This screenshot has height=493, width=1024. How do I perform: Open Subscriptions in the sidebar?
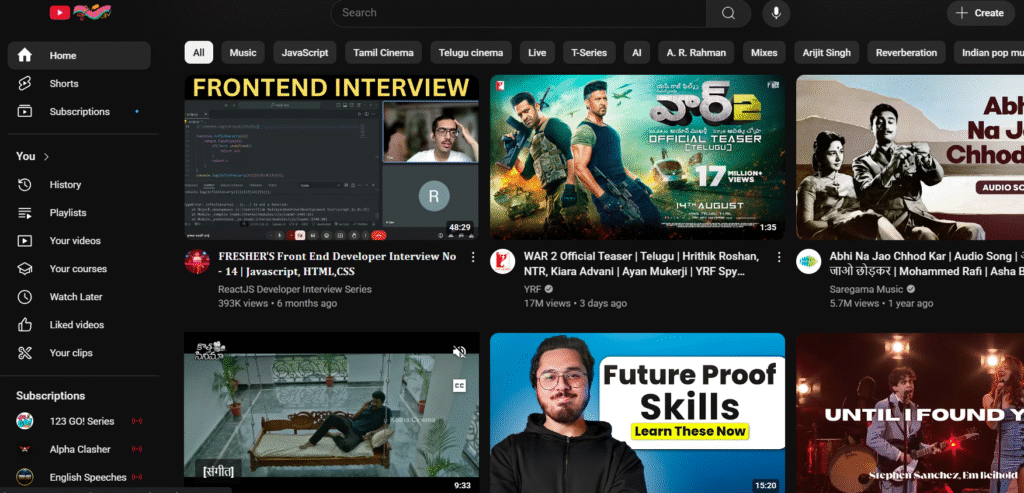79,112
